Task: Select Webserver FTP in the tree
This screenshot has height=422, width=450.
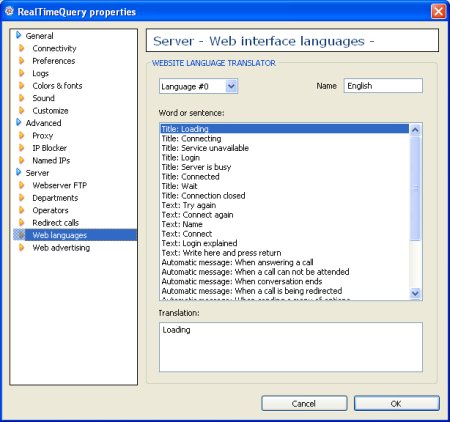Action: (60, 185)
